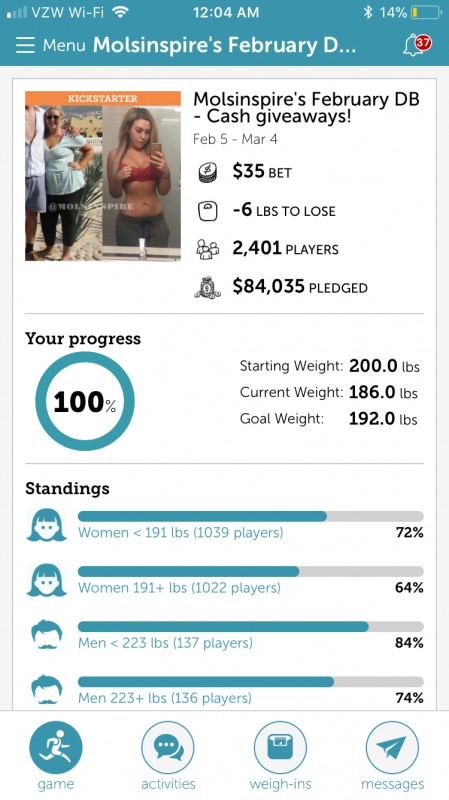Tap the coin stack bet icon
The image size is (449, 800).
[x=208, y=172]
